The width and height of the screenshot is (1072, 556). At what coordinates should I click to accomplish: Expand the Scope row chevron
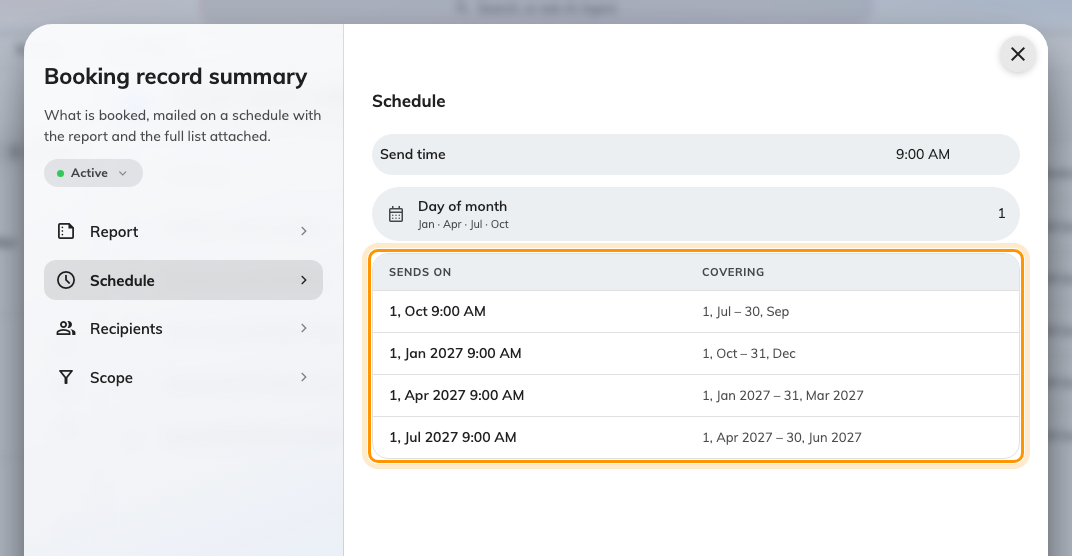pos(304,377)
